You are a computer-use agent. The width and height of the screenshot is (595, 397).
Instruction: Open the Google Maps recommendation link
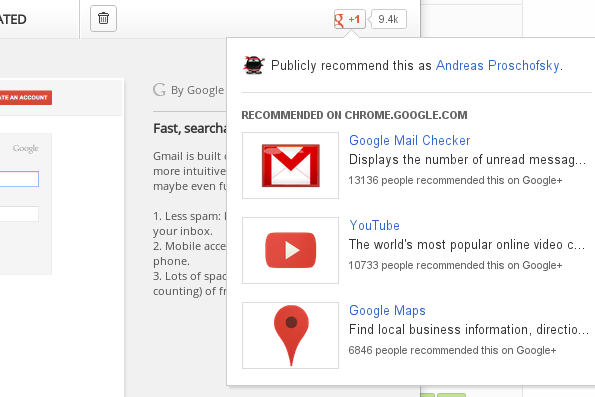click(387, 310)
